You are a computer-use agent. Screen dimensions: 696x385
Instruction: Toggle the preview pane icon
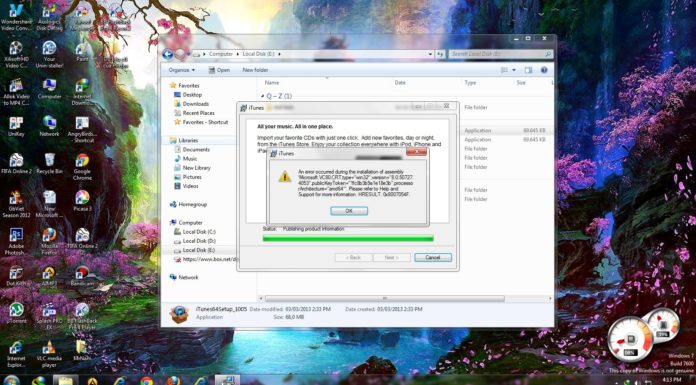528,70
